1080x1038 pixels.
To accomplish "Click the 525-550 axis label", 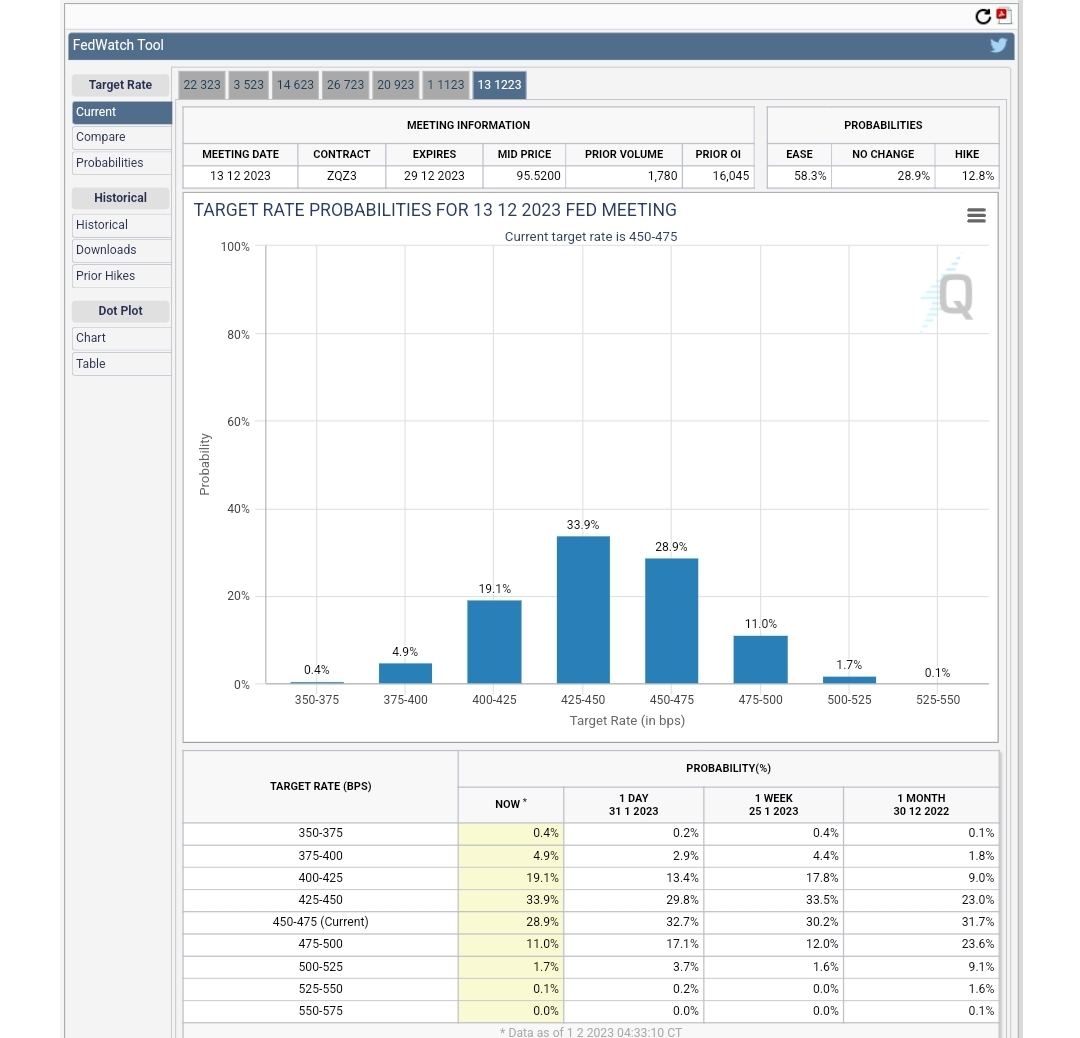I will (937, 700).
